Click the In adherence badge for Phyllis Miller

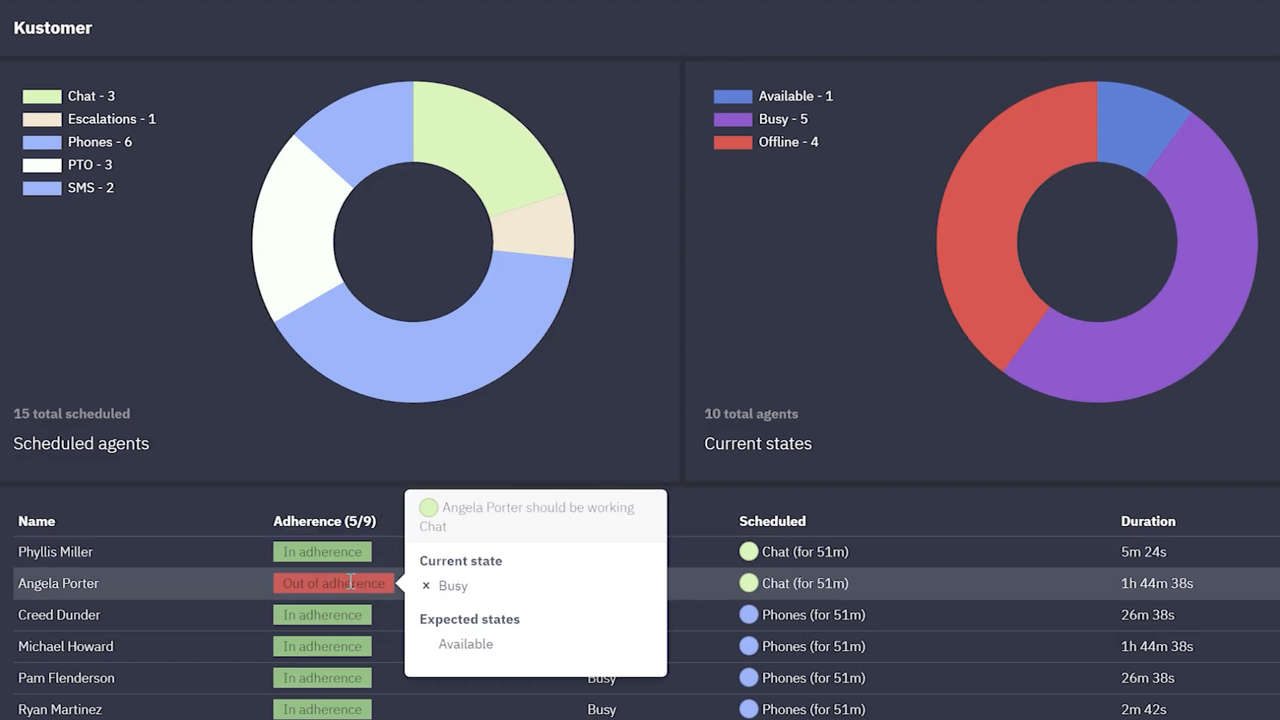(x=322, y=551)
